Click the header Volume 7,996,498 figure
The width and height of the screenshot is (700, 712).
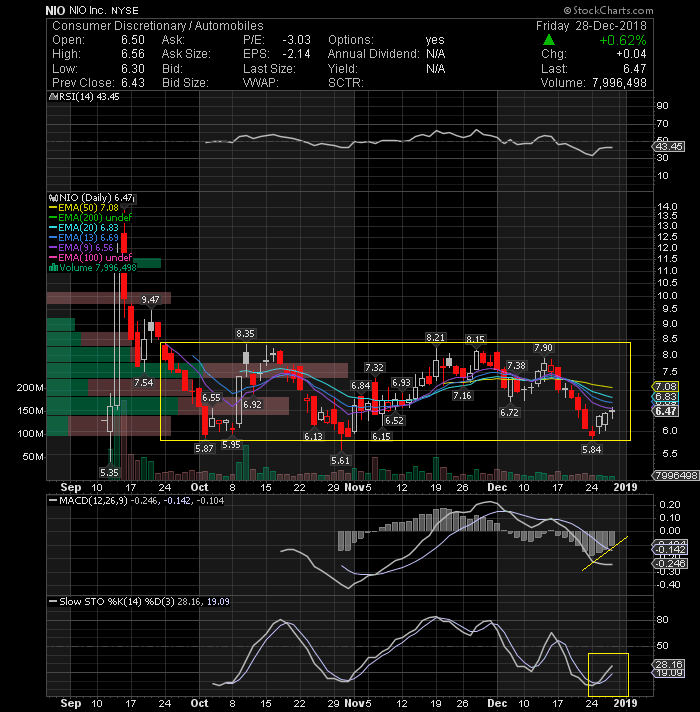619,83
